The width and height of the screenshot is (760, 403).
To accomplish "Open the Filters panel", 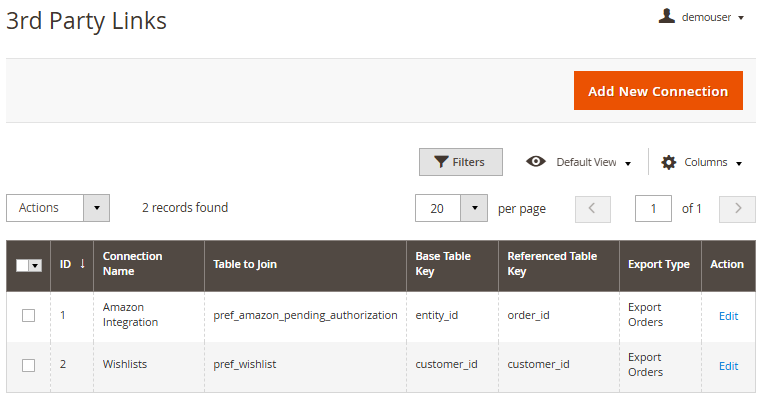I will coord(460,162).
